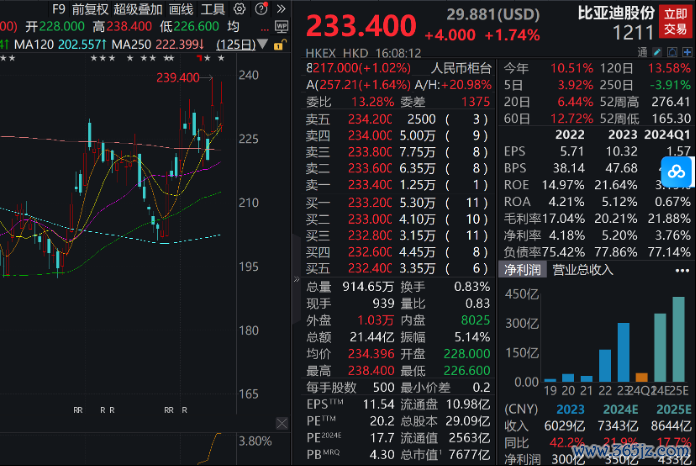Click the blue cloud floating icon

pos(676,171)
